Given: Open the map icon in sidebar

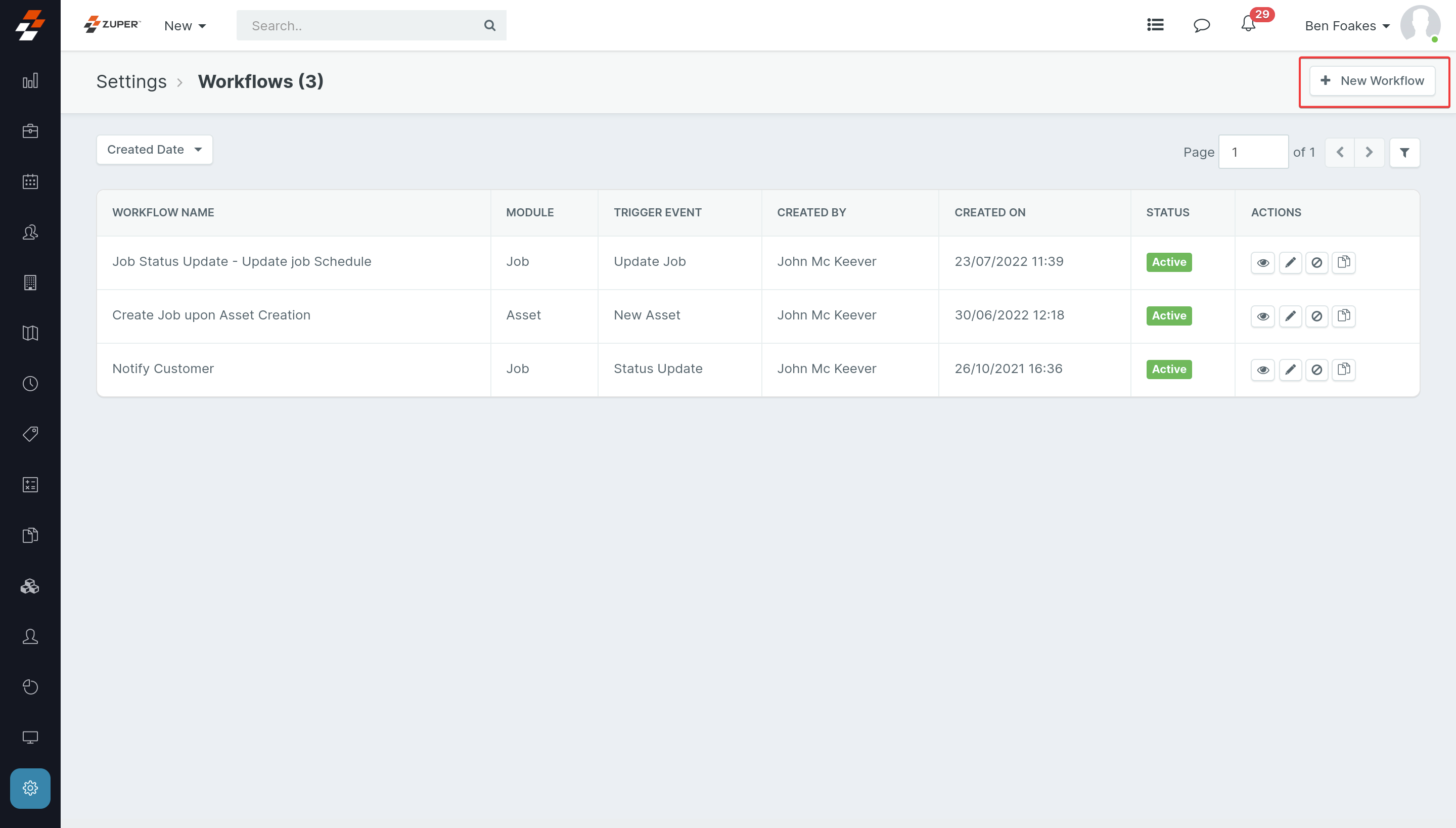Looking at the screenshot, I should 30,333.
